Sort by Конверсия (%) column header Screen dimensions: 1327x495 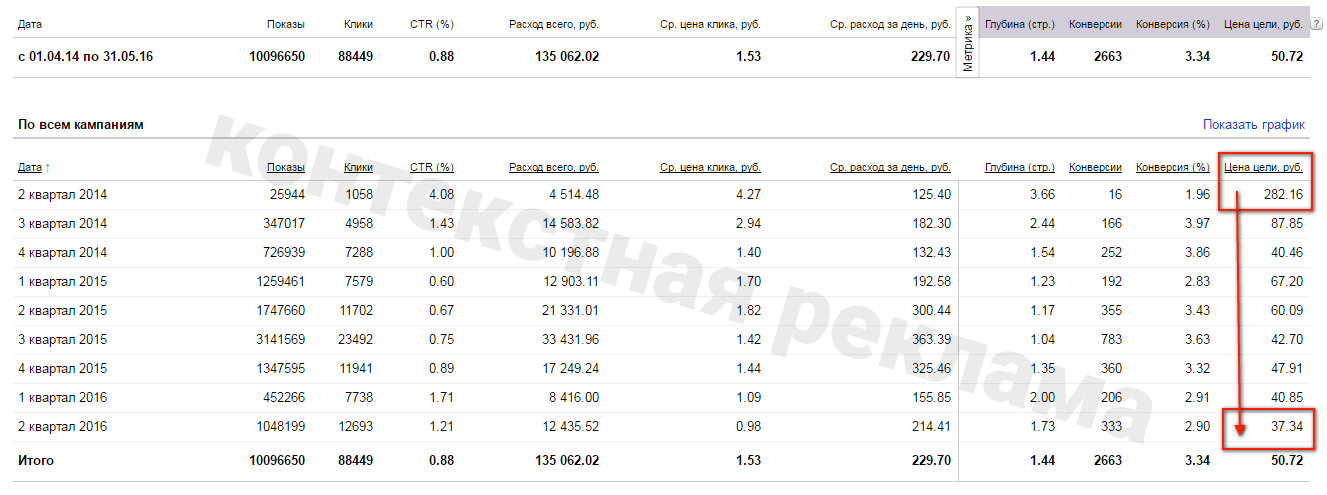(x=1174, y=167)
